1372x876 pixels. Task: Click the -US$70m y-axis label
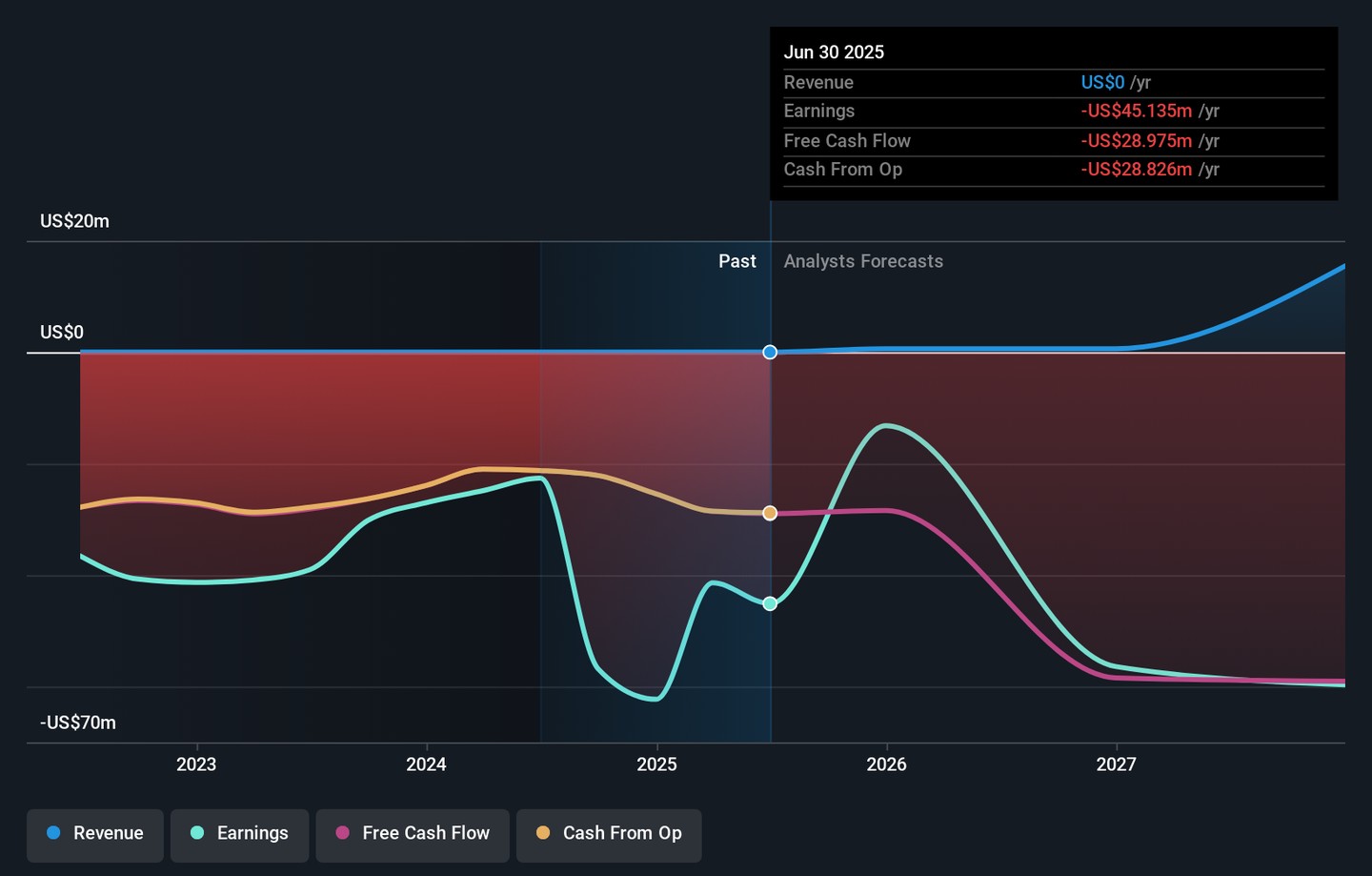(x=78, y=723)
